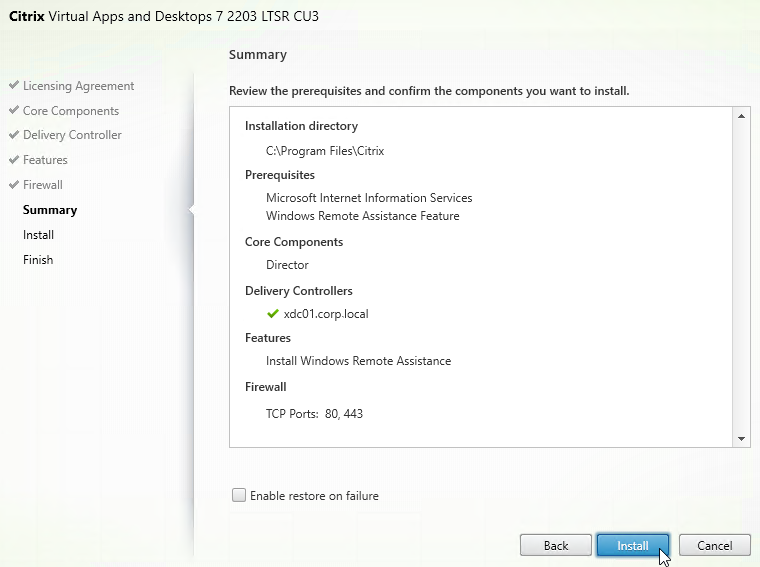Screen dimensions: 760x567
Task: Click the checkmark icon beside Core Components
Action: pyautogui.click(x=14, y=110)
